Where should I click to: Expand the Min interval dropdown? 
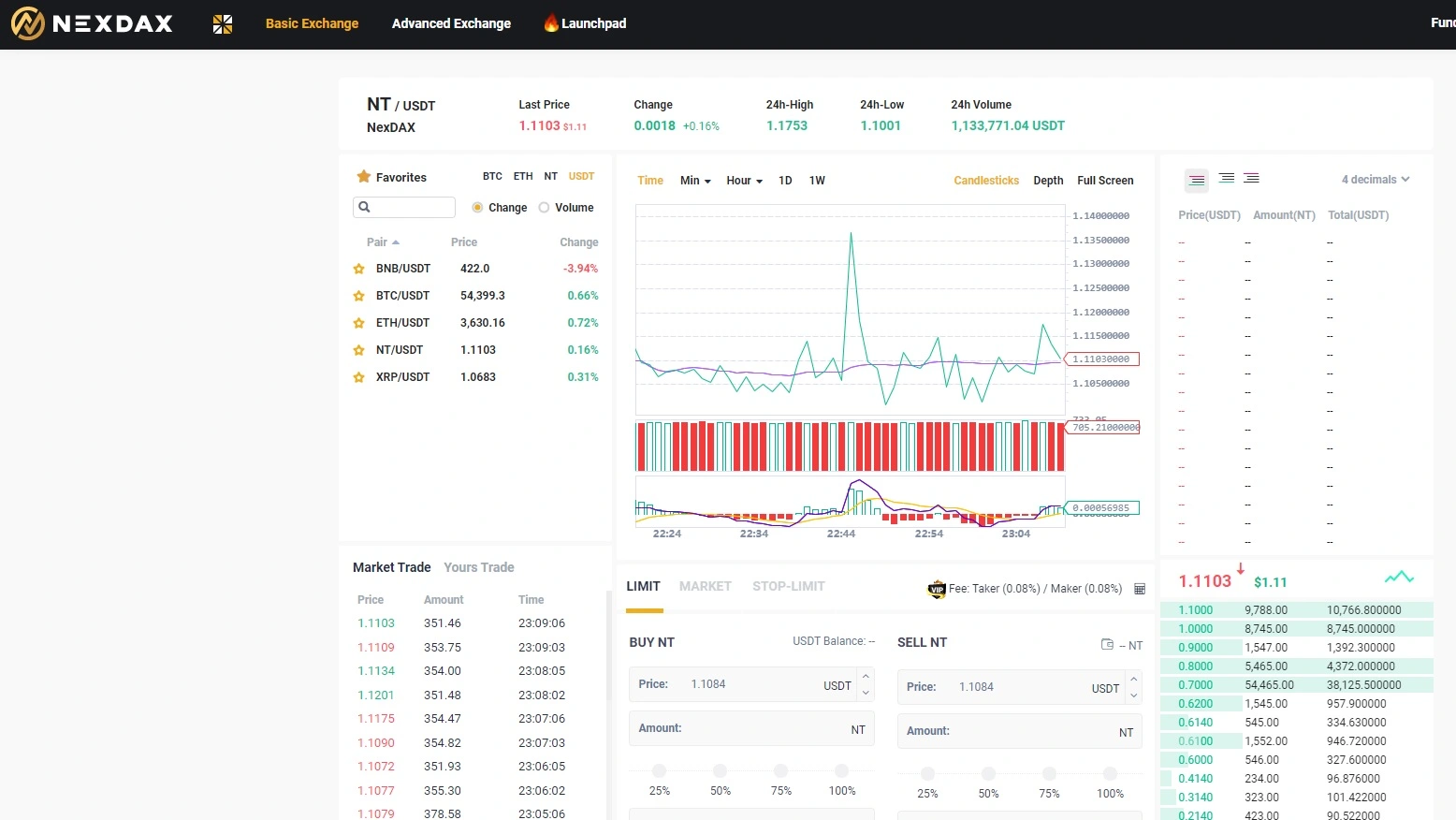pos(695,181)
